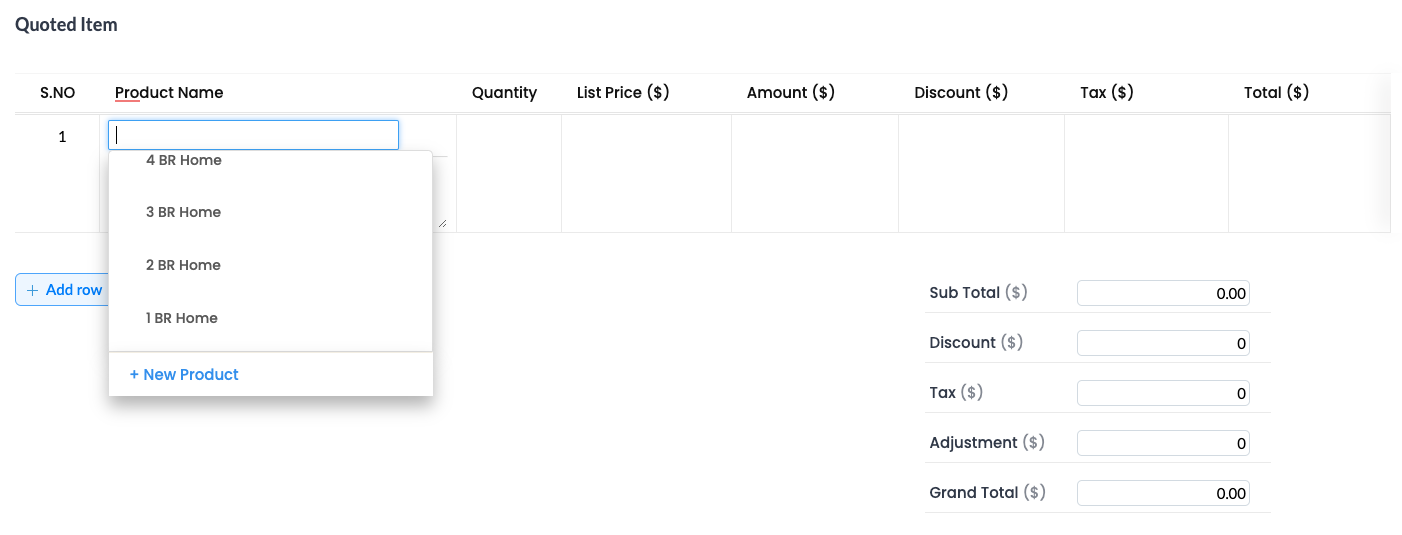This screenshot has width=1402, height=535.
Task: Click the + New Product link
Action: pos(184,375)
